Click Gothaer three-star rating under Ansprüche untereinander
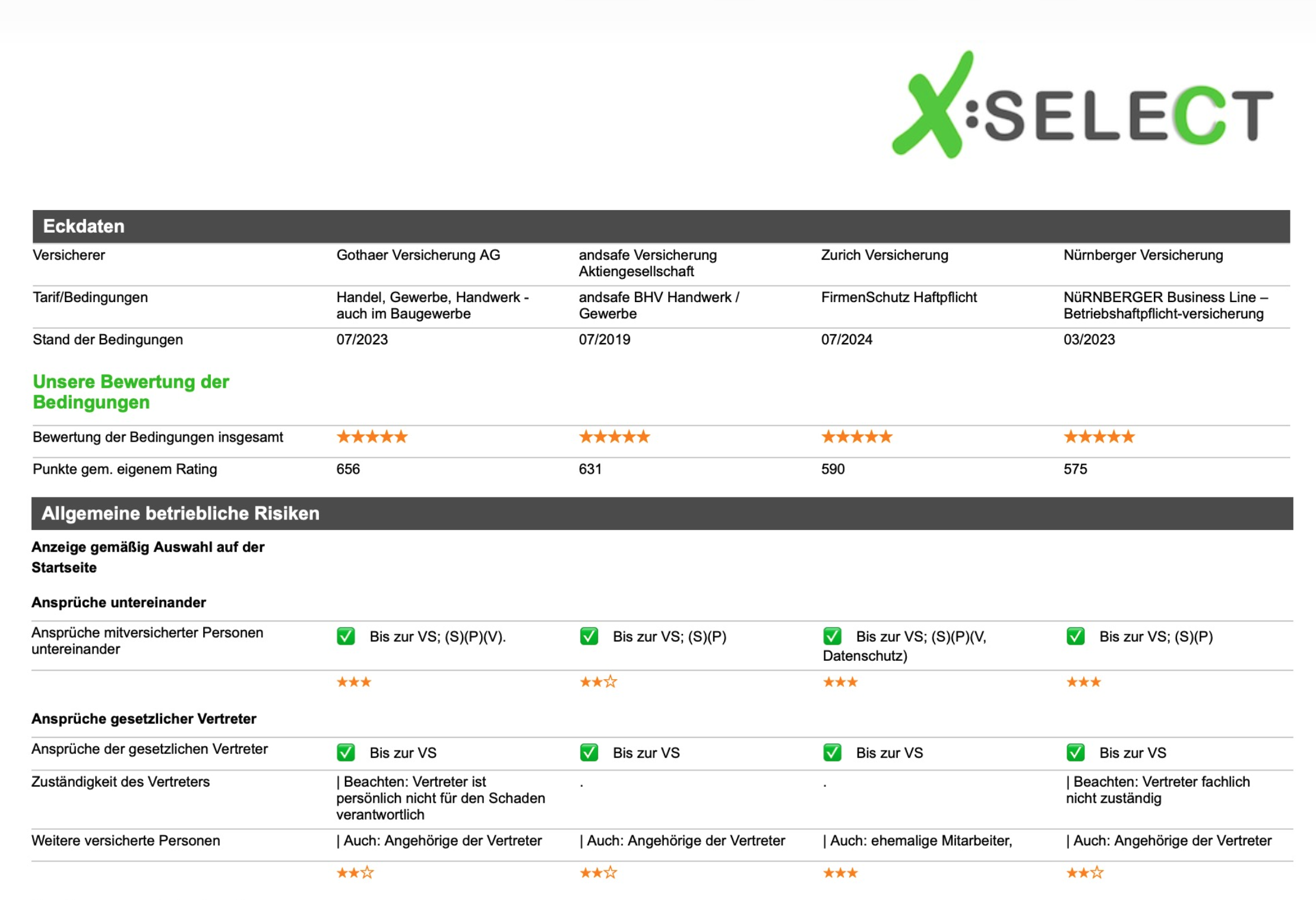The image size is (1316, 900). (x=354, y=682)
